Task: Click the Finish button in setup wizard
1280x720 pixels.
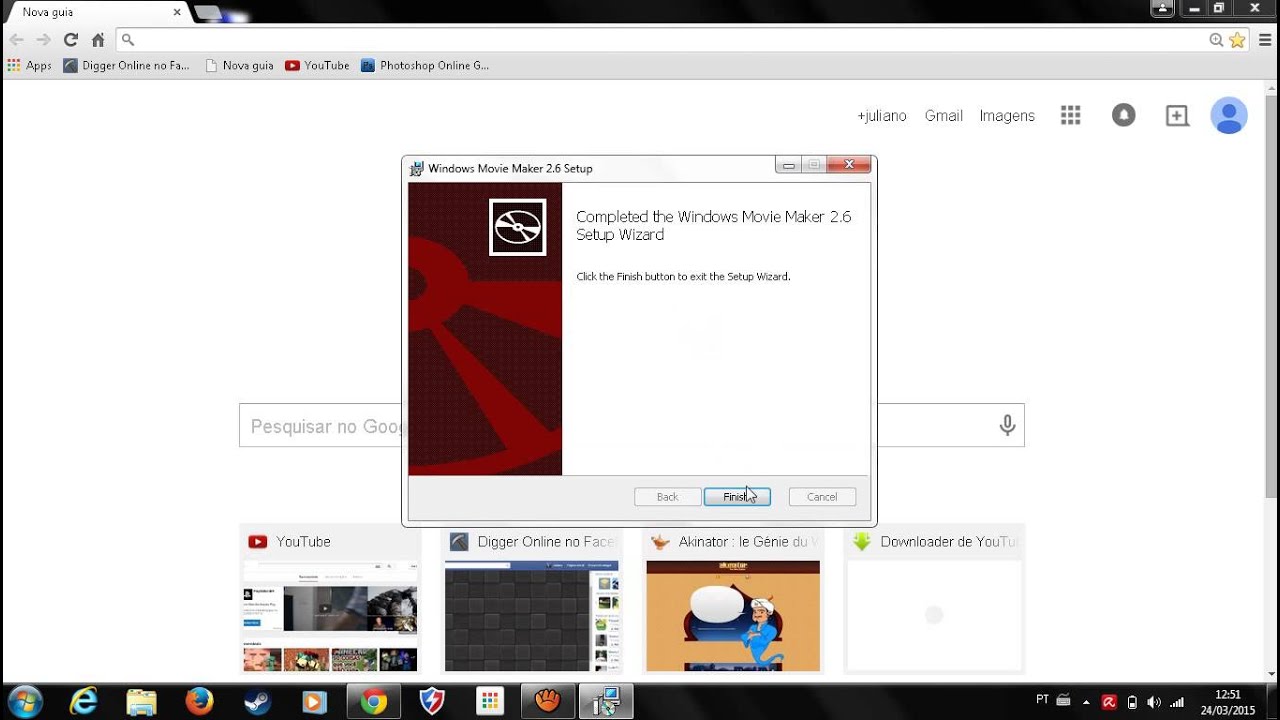Action: point(737,497)
